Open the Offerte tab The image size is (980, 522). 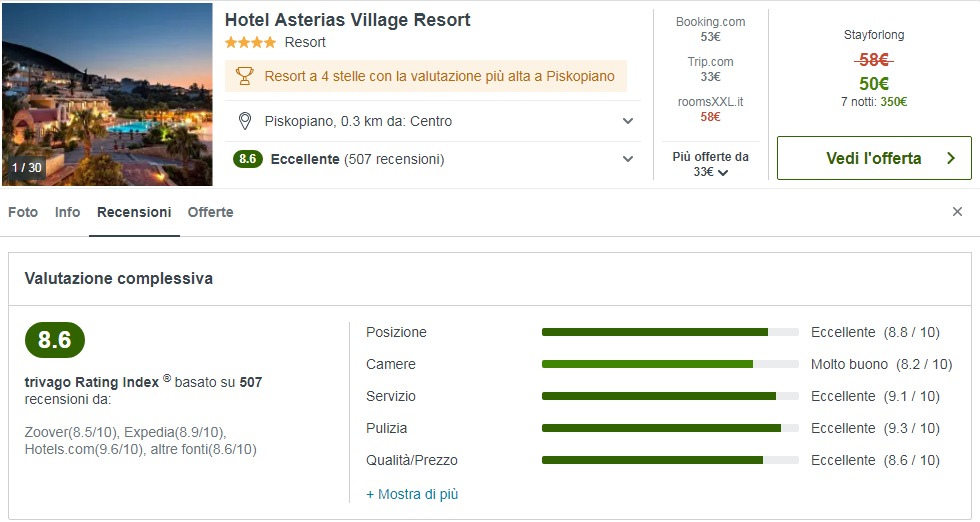click(210, 212)
